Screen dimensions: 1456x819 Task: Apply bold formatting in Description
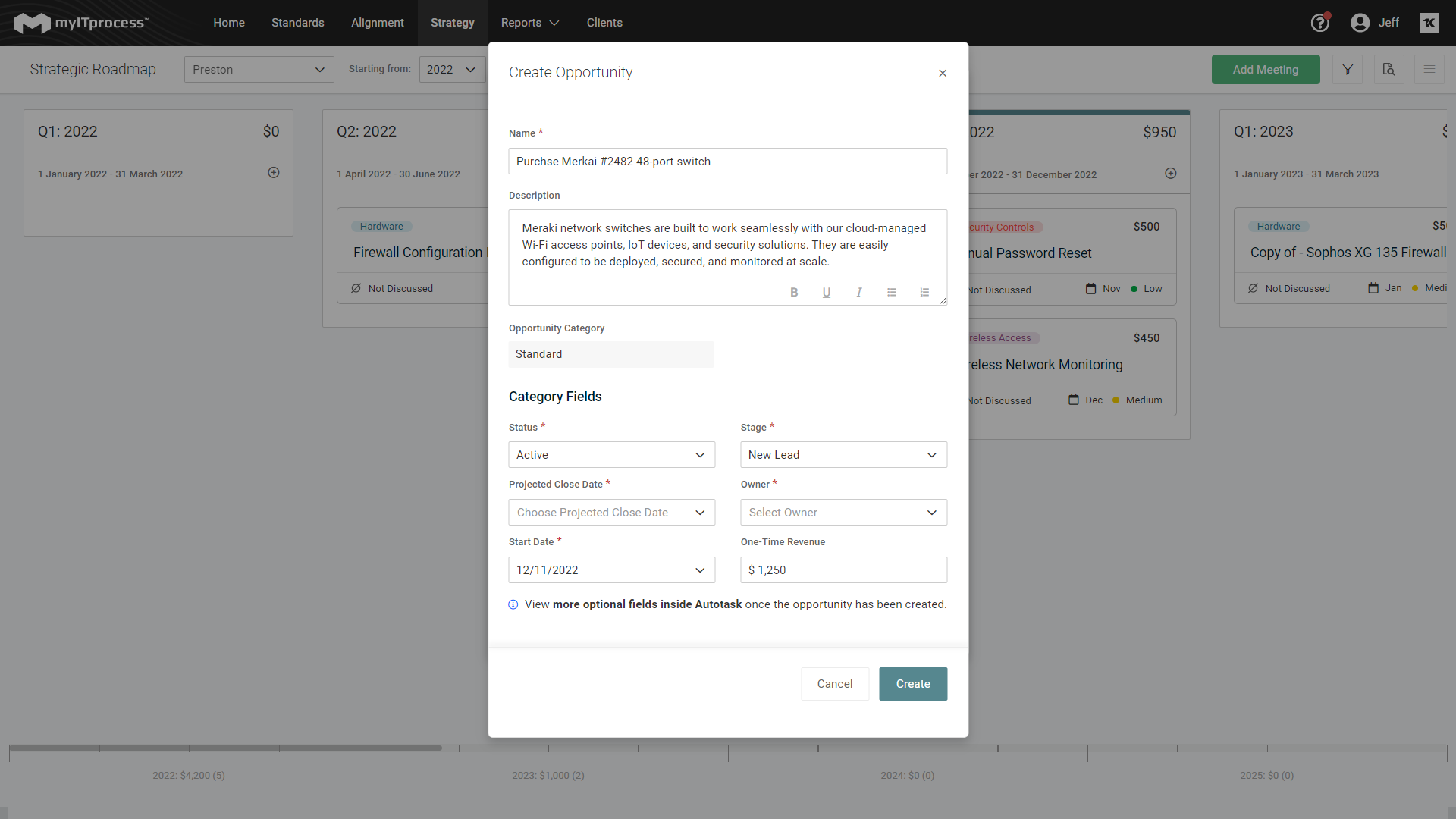point(794,292)
